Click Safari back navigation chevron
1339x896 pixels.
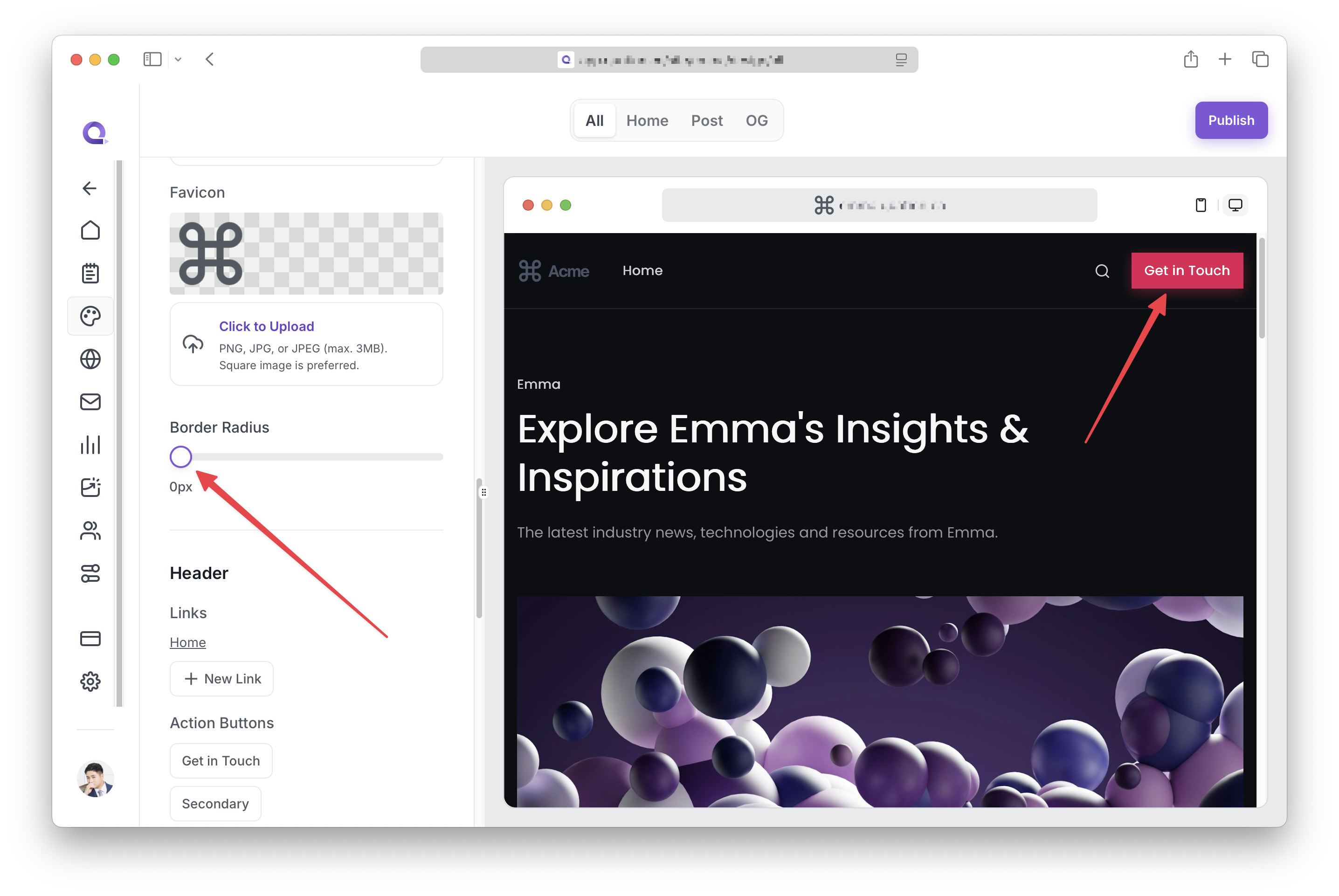210,59
